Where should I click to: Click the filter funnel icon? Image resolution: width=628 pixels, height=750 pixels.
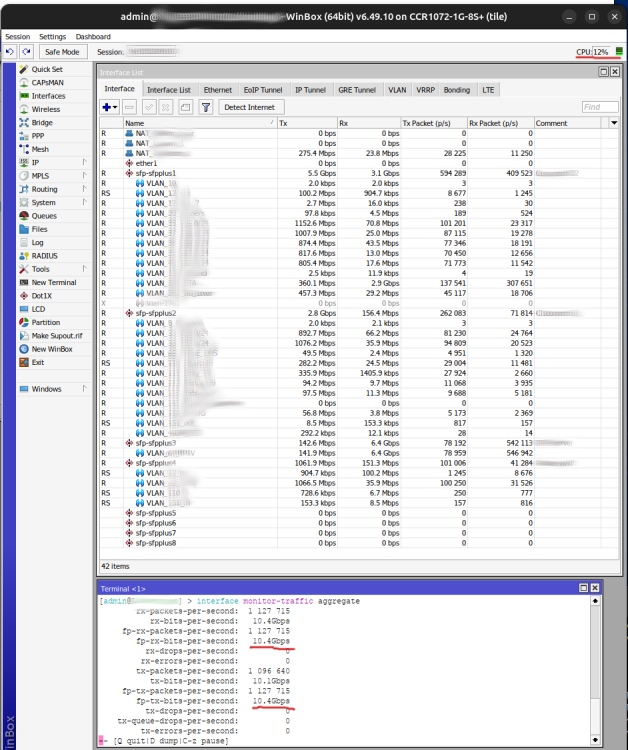(x=206, y=107)
